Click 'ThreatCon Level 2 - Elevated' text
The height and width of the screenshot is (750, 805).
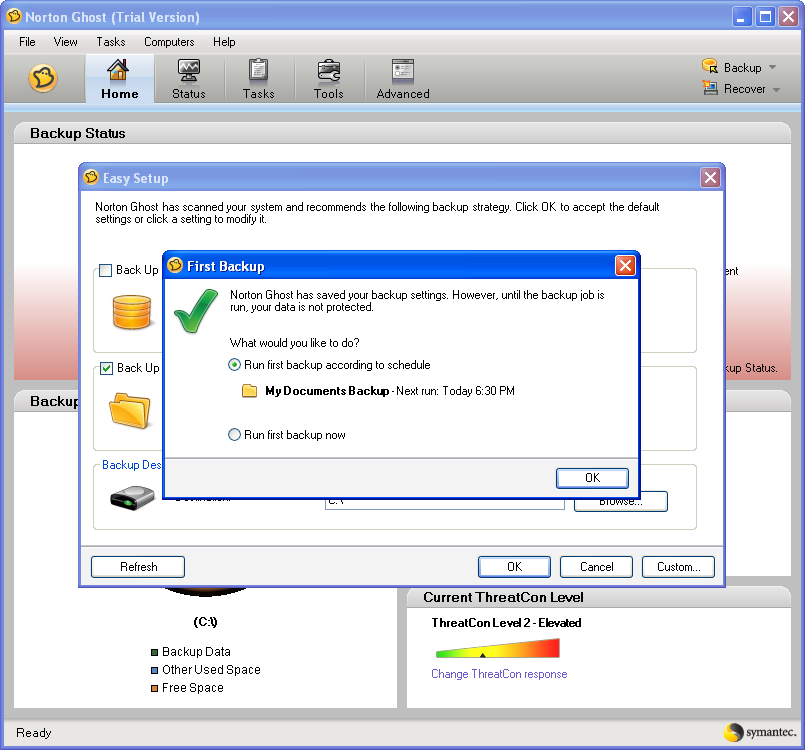[506, 623]
